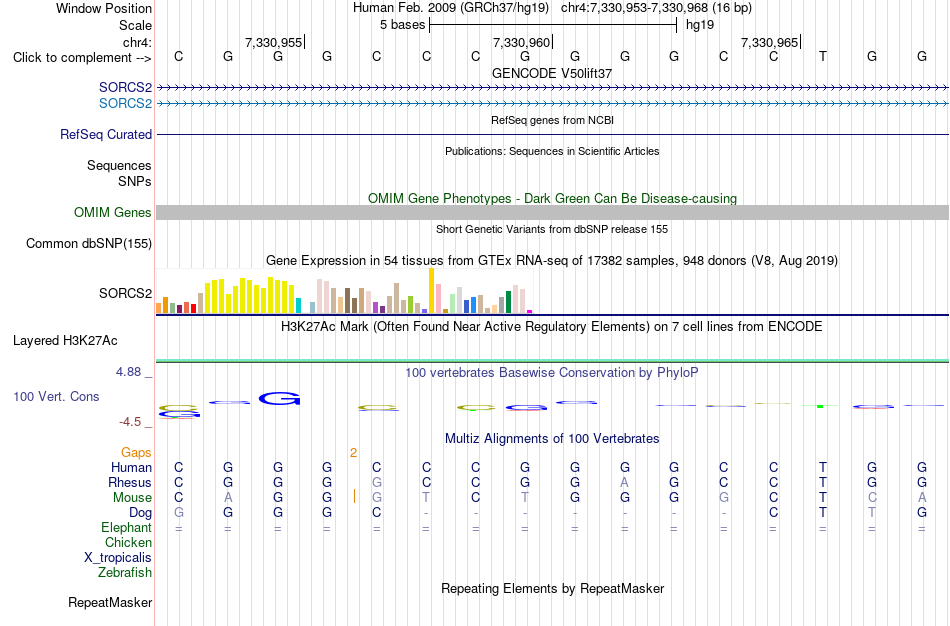Screen dimensions: 950x626
Task: Open the OMIM Genes track label
Action: 113,213
